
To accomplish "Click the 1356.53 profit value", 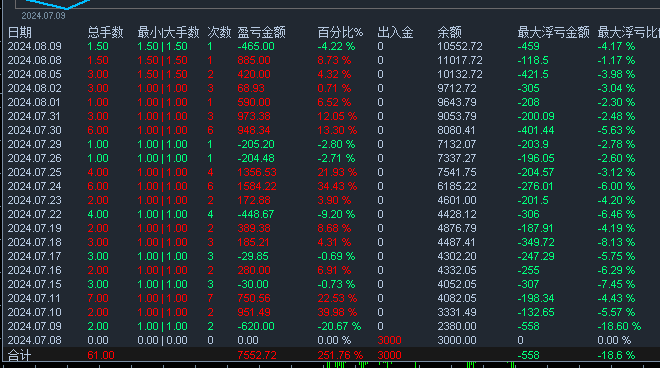I will click(257, 172).
